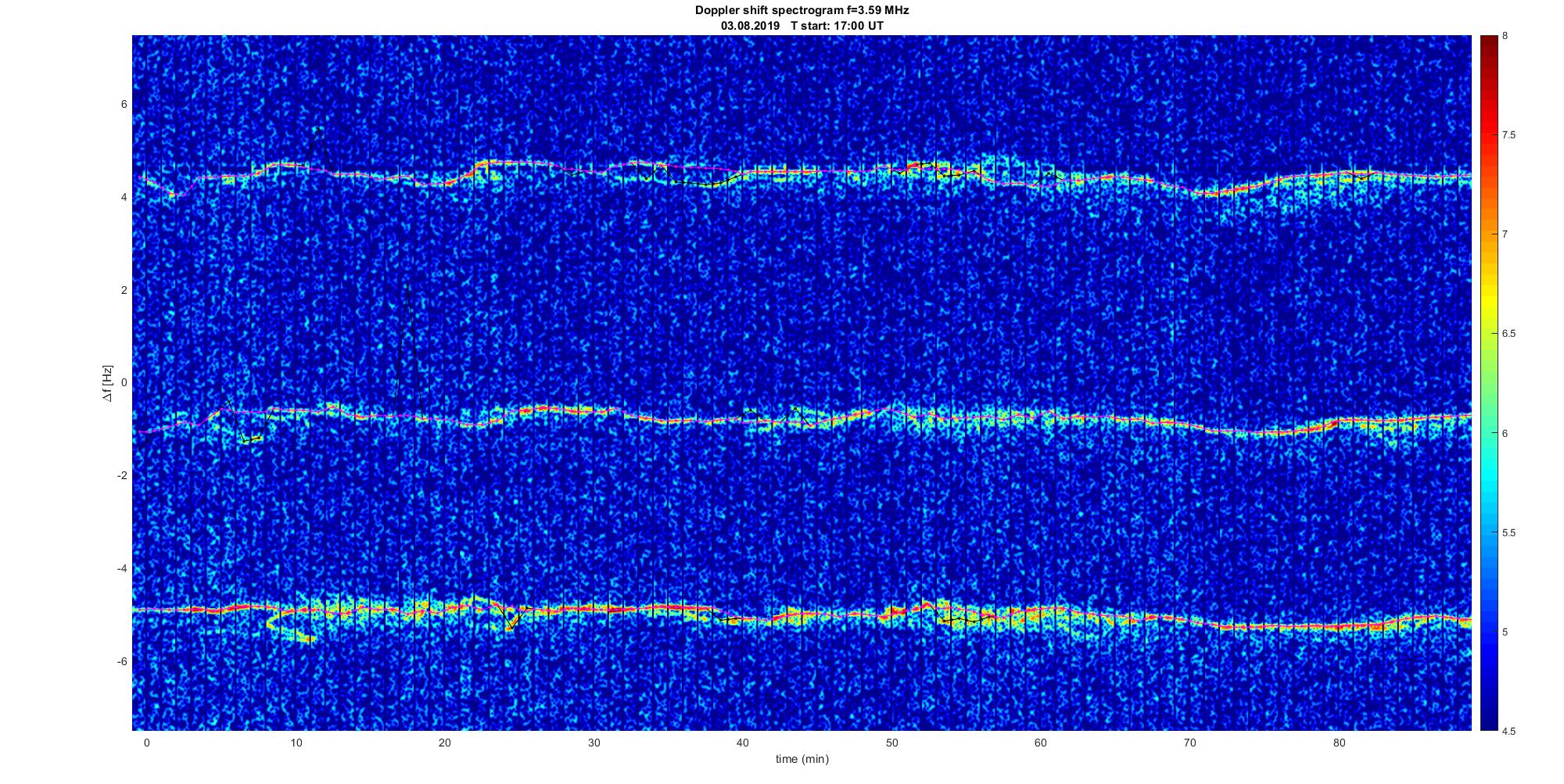Viewport: 1564px width, 784px height.
Task: Click y-axis tick label 4
Action: 124,197
